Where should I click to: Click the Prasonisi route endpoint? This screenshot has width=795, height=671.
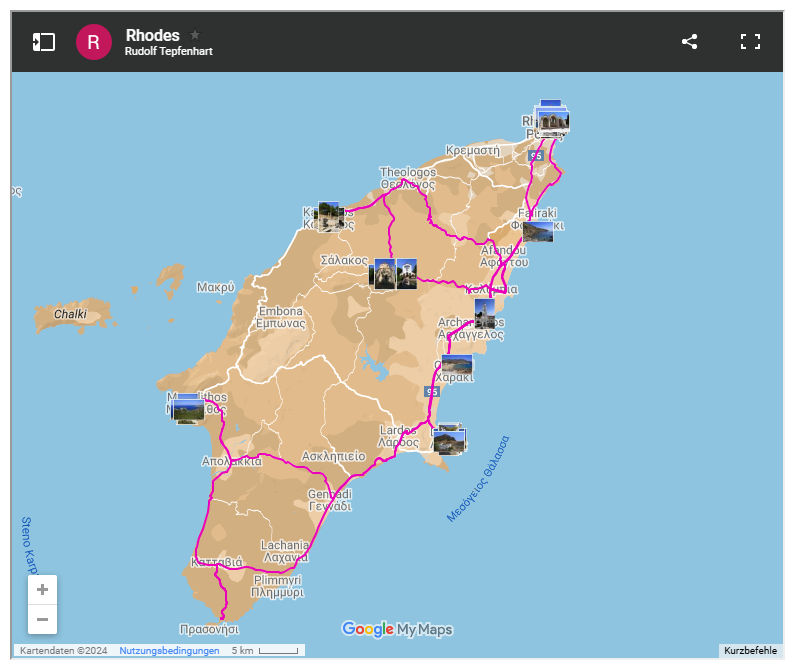pyautogui.click(x=222, y=617)
